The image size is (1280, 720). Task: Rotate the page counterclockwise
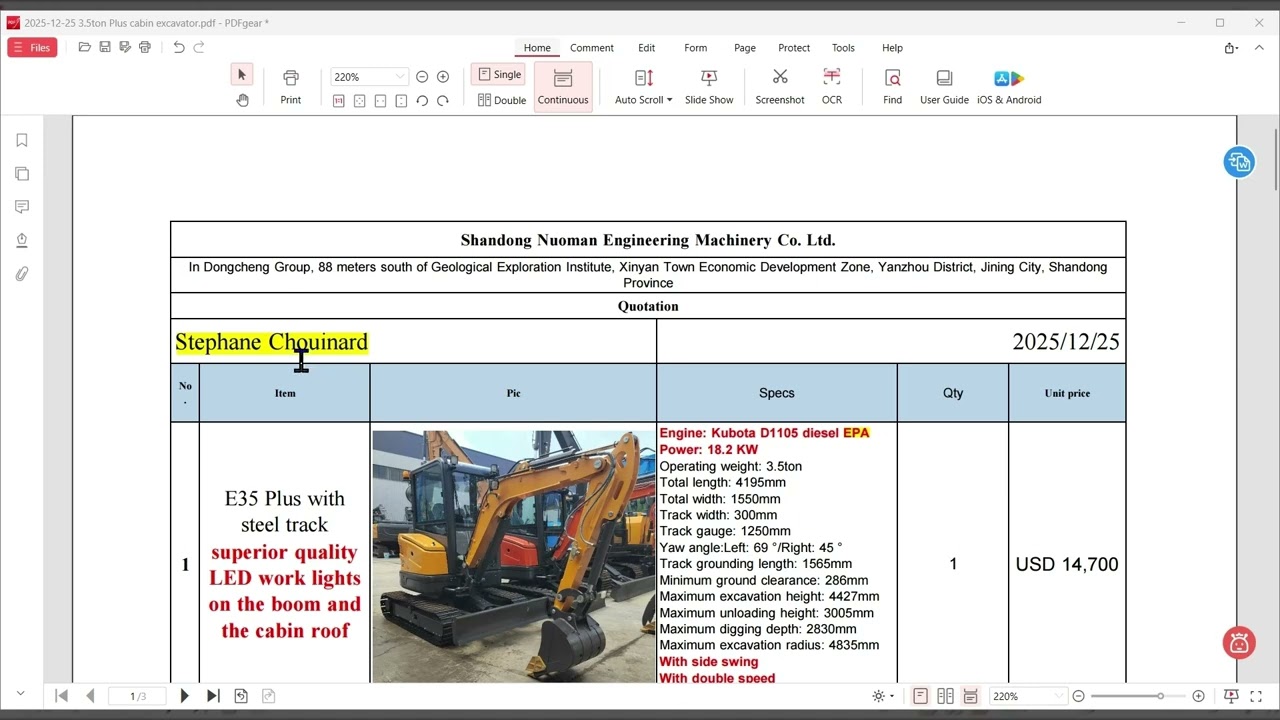coord(422,101)
